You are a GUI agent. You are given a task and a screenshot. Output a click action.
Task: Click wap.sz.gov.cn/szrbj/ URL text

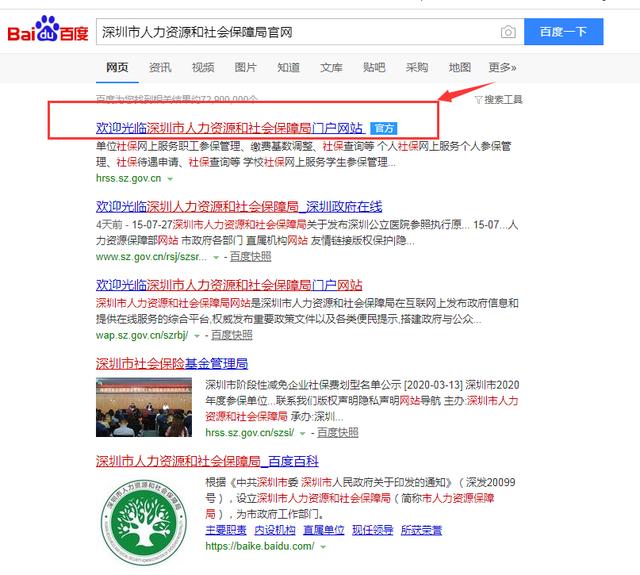click(142, 335)
